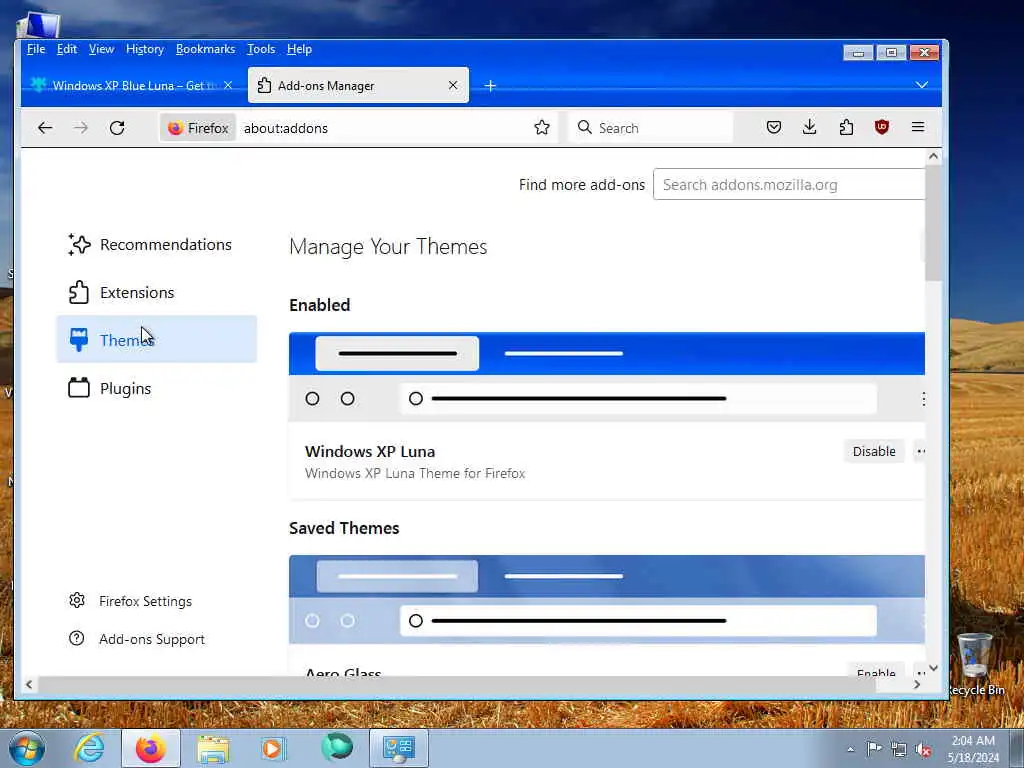Open Add-ons Support link
Image resolution: width=1024 pixels, height=768 pixels.
point(152,639)
